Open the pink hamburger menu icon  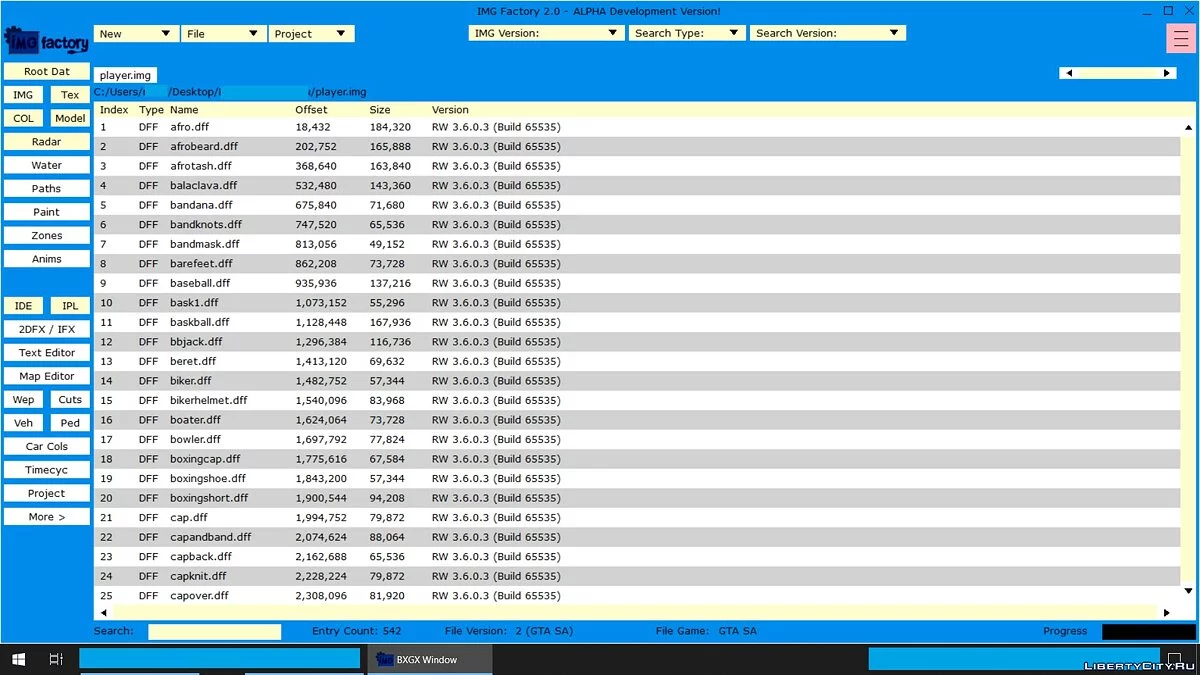[1181, 36]
